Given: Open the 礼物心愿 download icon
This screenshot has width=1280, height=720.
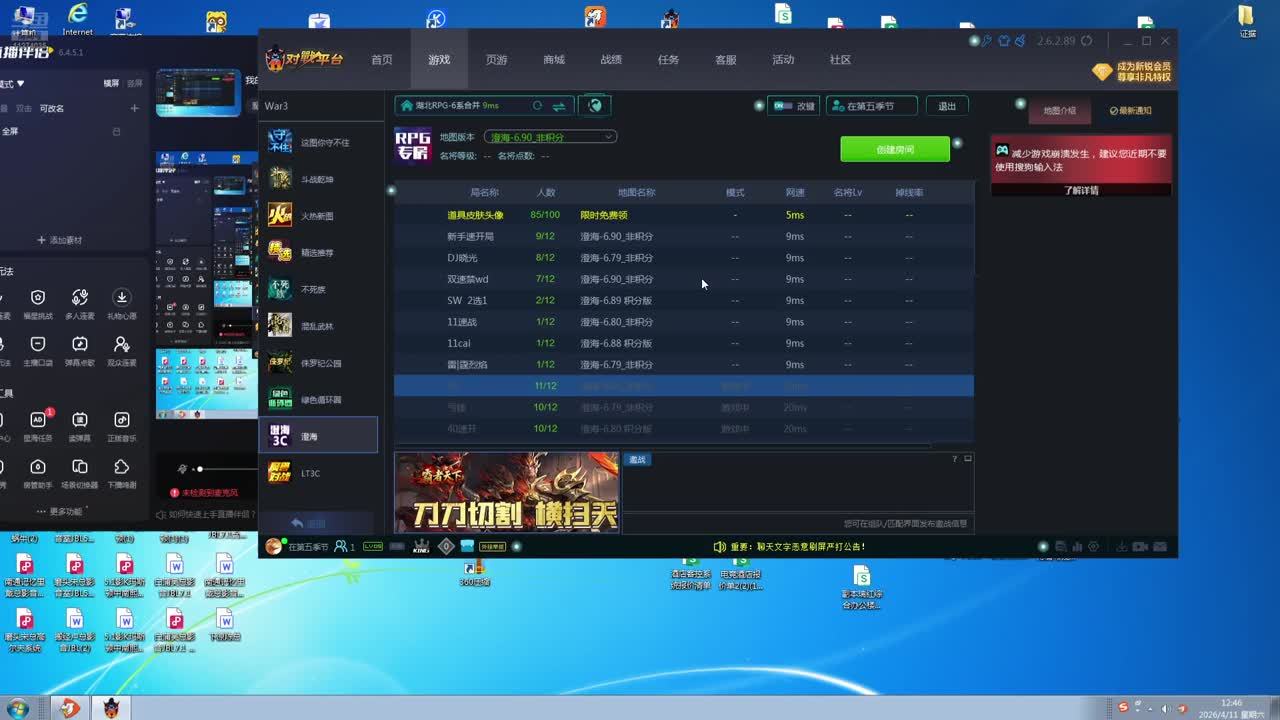Looking at the screenshot, I should [121, 303].
